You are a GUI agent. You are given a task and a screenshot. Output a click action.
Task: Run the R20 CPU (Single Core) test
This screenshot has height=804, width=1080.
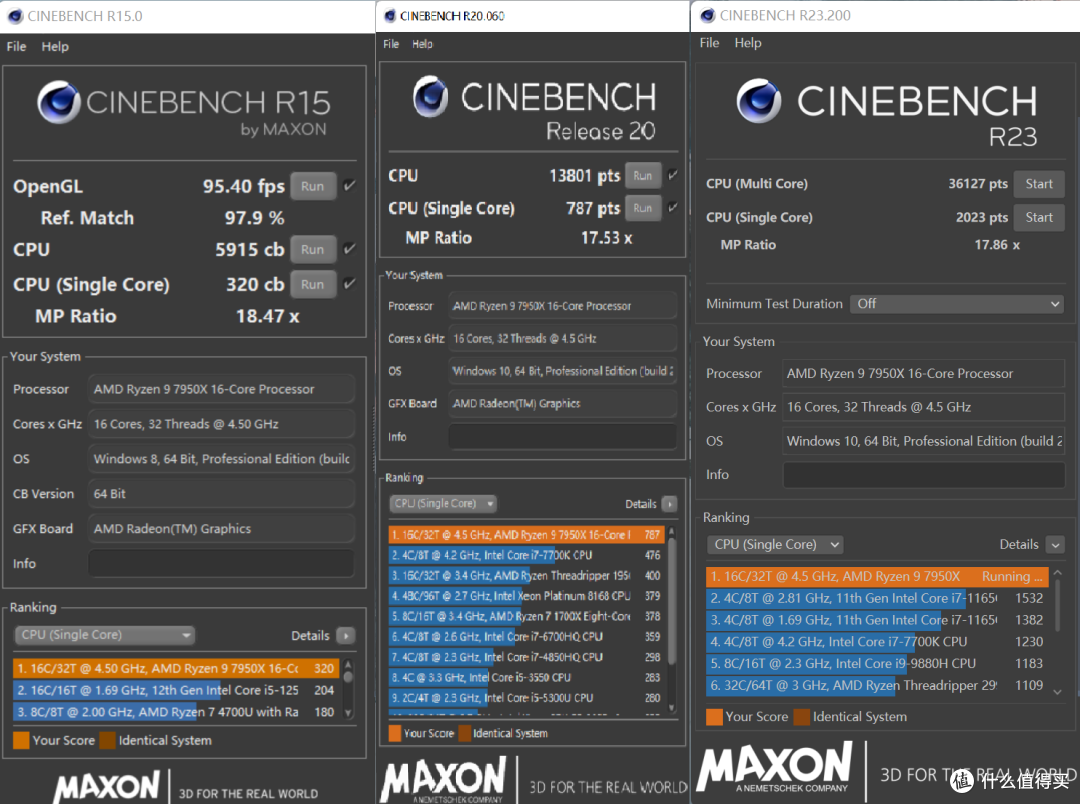pyautogui.click(x=643, y=208)
